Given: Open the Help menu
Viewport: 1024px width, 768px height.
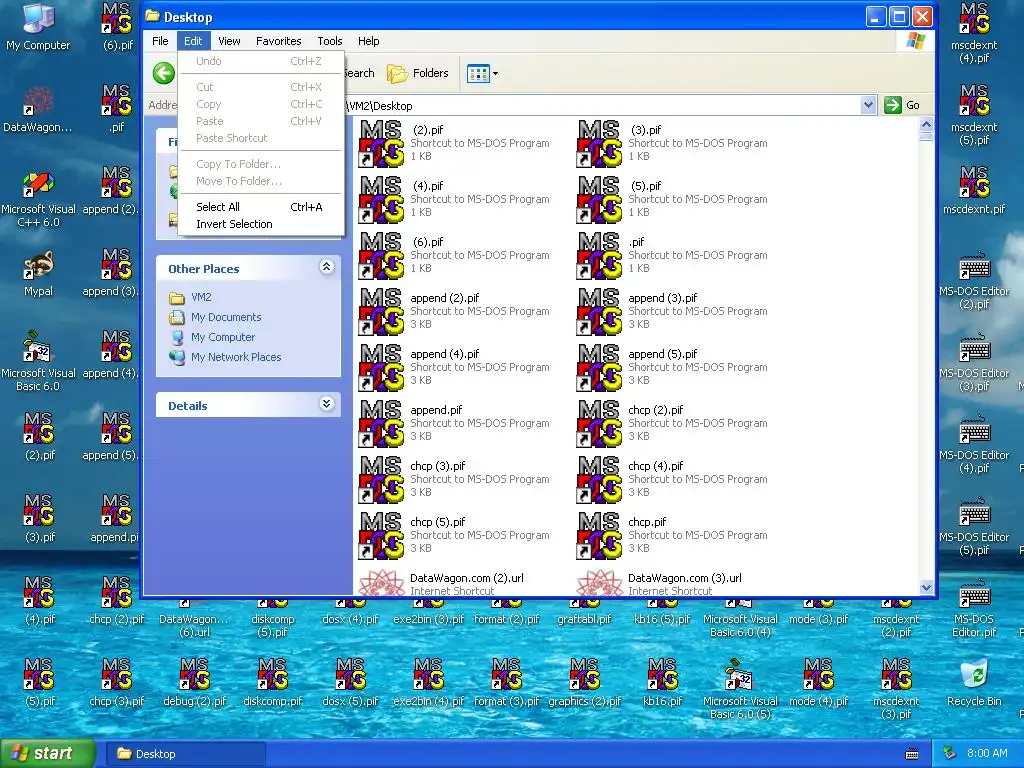Looking at the screenshot, I should 368,41.
